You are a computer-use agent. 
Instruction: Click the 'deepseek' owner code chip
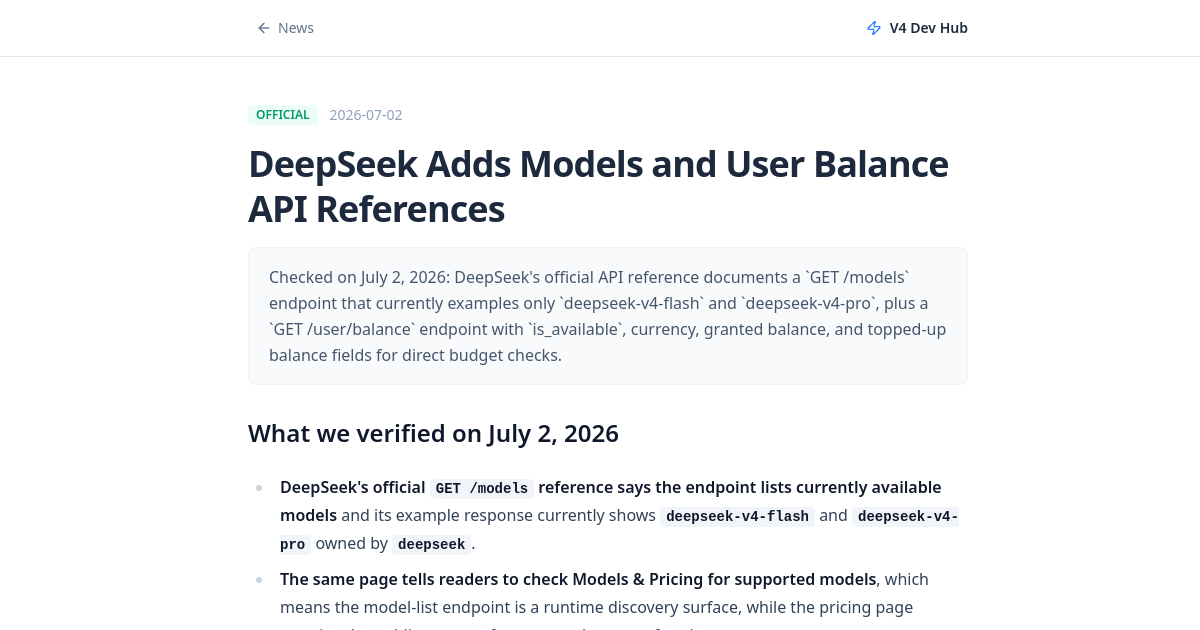(430, 544)
